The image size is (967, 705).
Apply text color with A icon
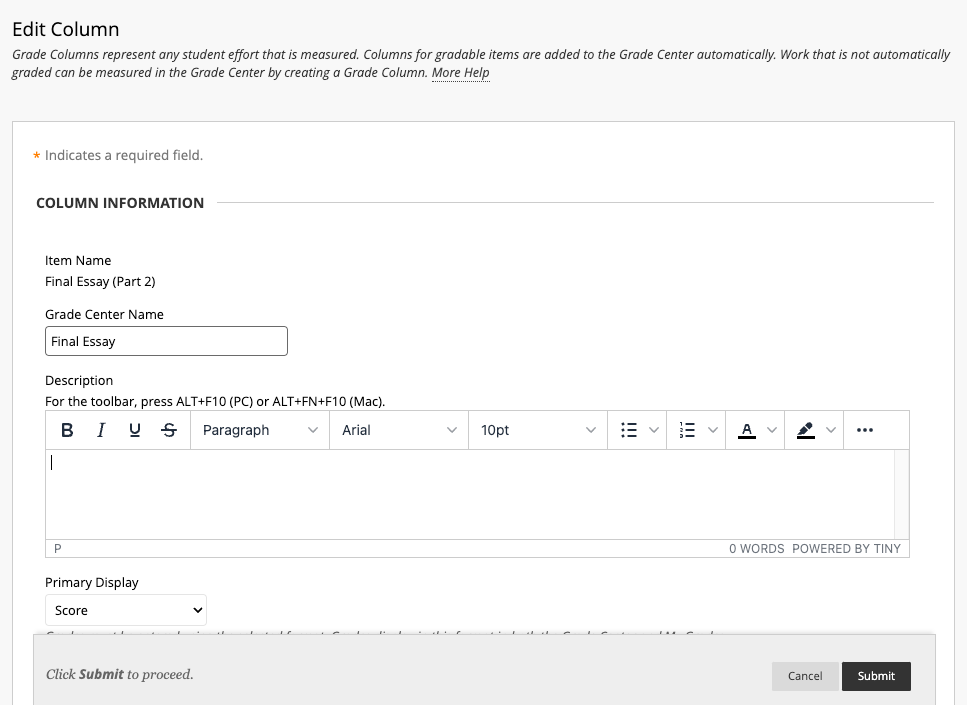[746, 430]
